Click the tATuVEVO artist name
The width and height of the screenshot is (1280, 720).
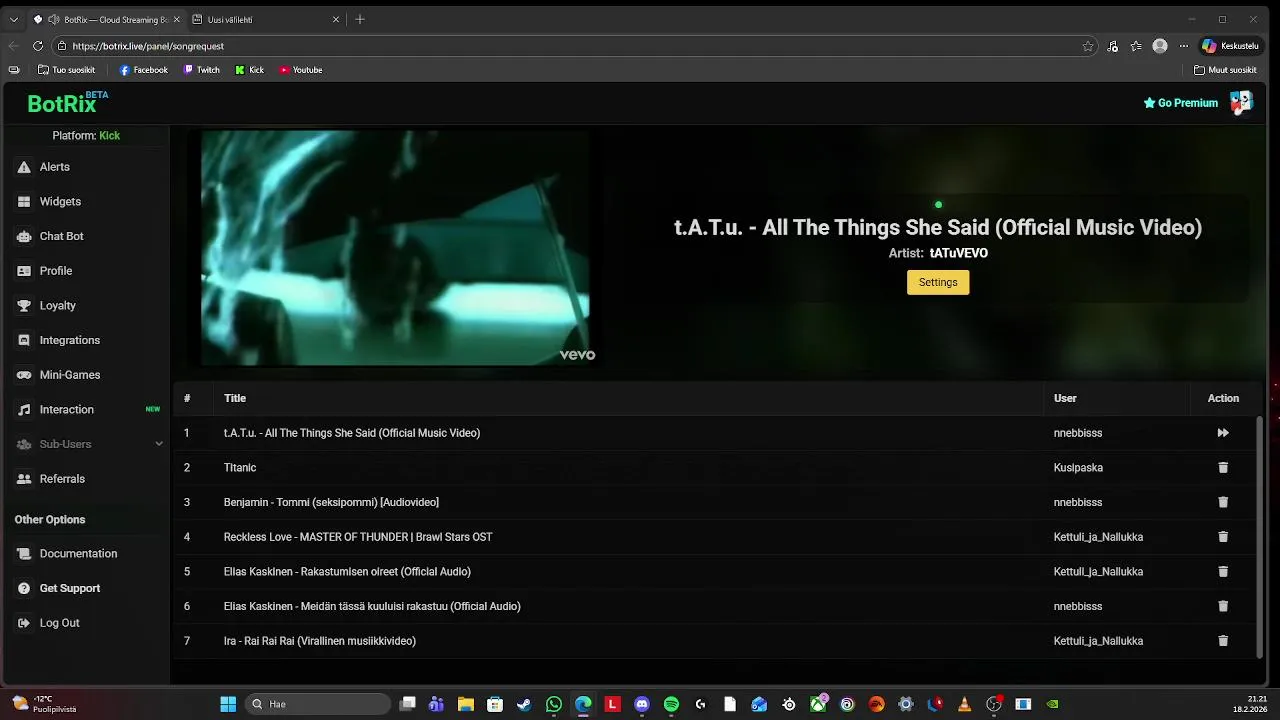[958, 254]
